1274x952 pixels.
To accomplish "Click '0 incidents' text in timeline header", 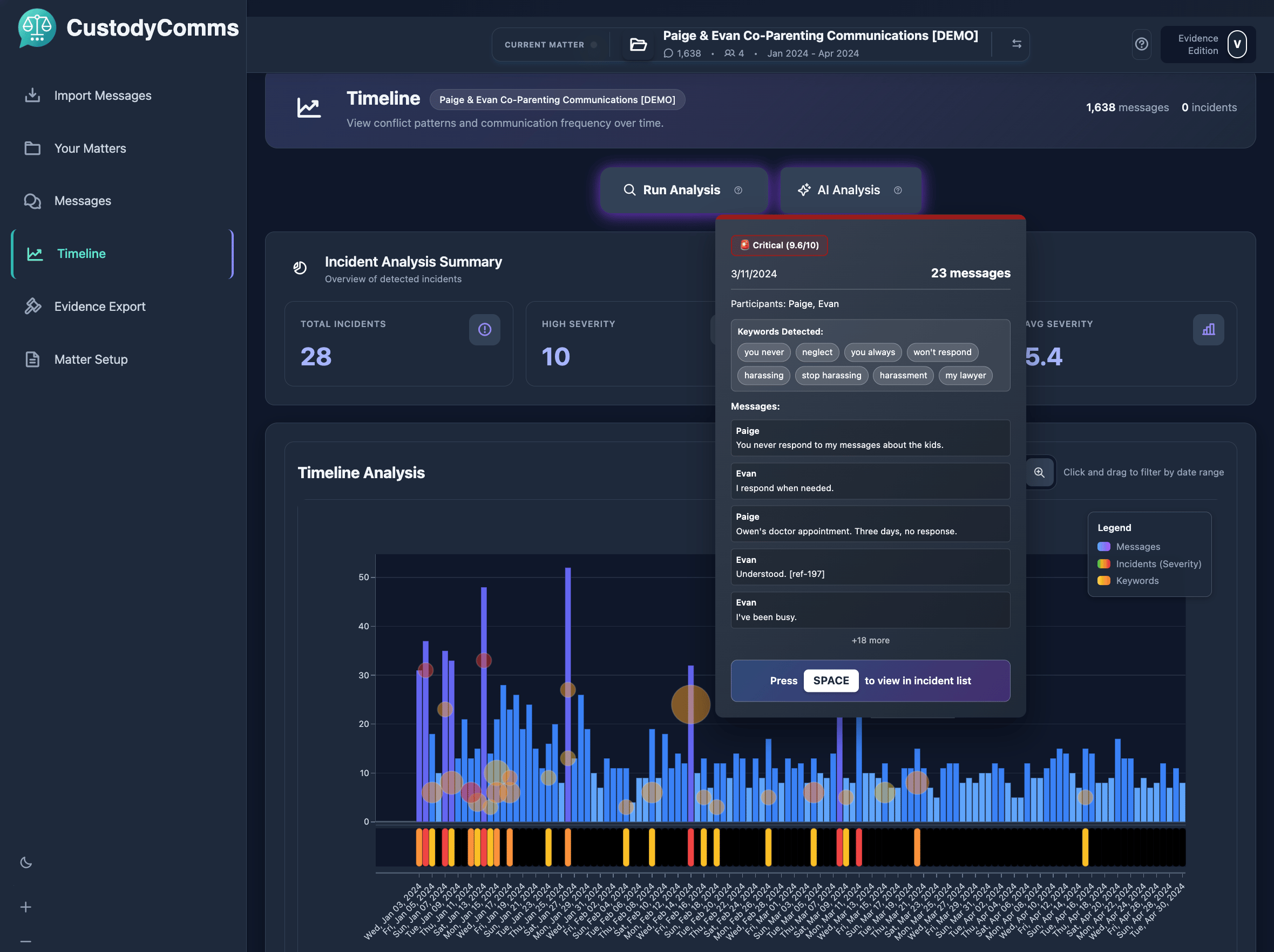I will 1209,108.
